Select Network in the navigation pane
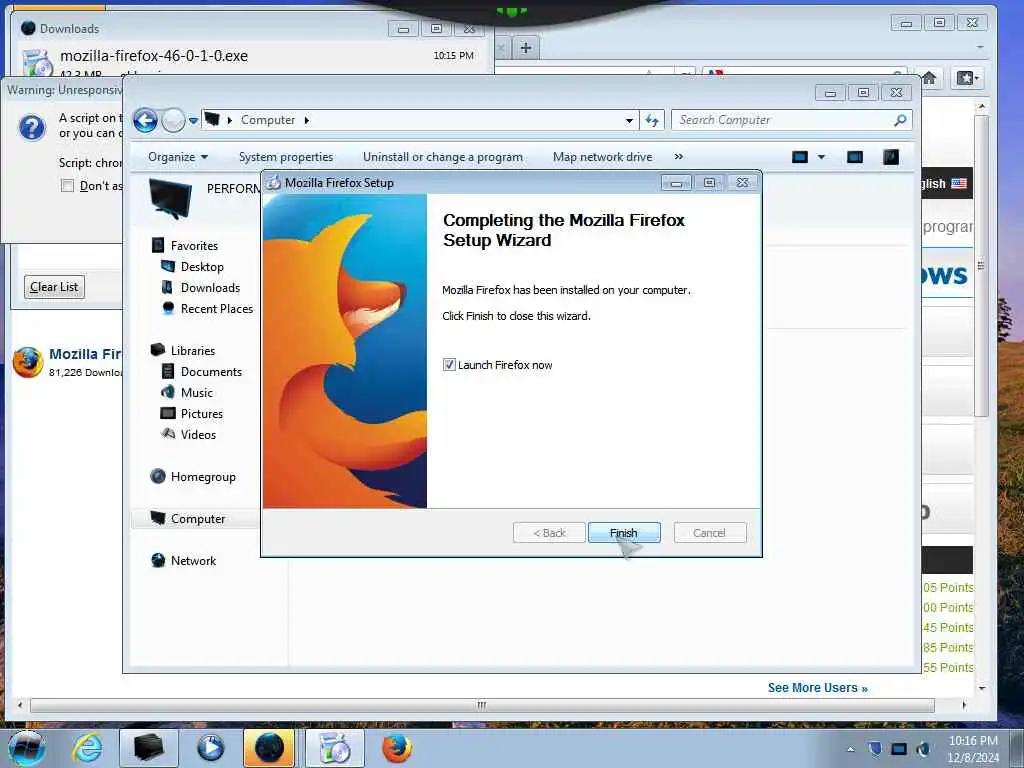This screenshot has height=768, width=1024. pyautogui.click(x=193, y=560)
